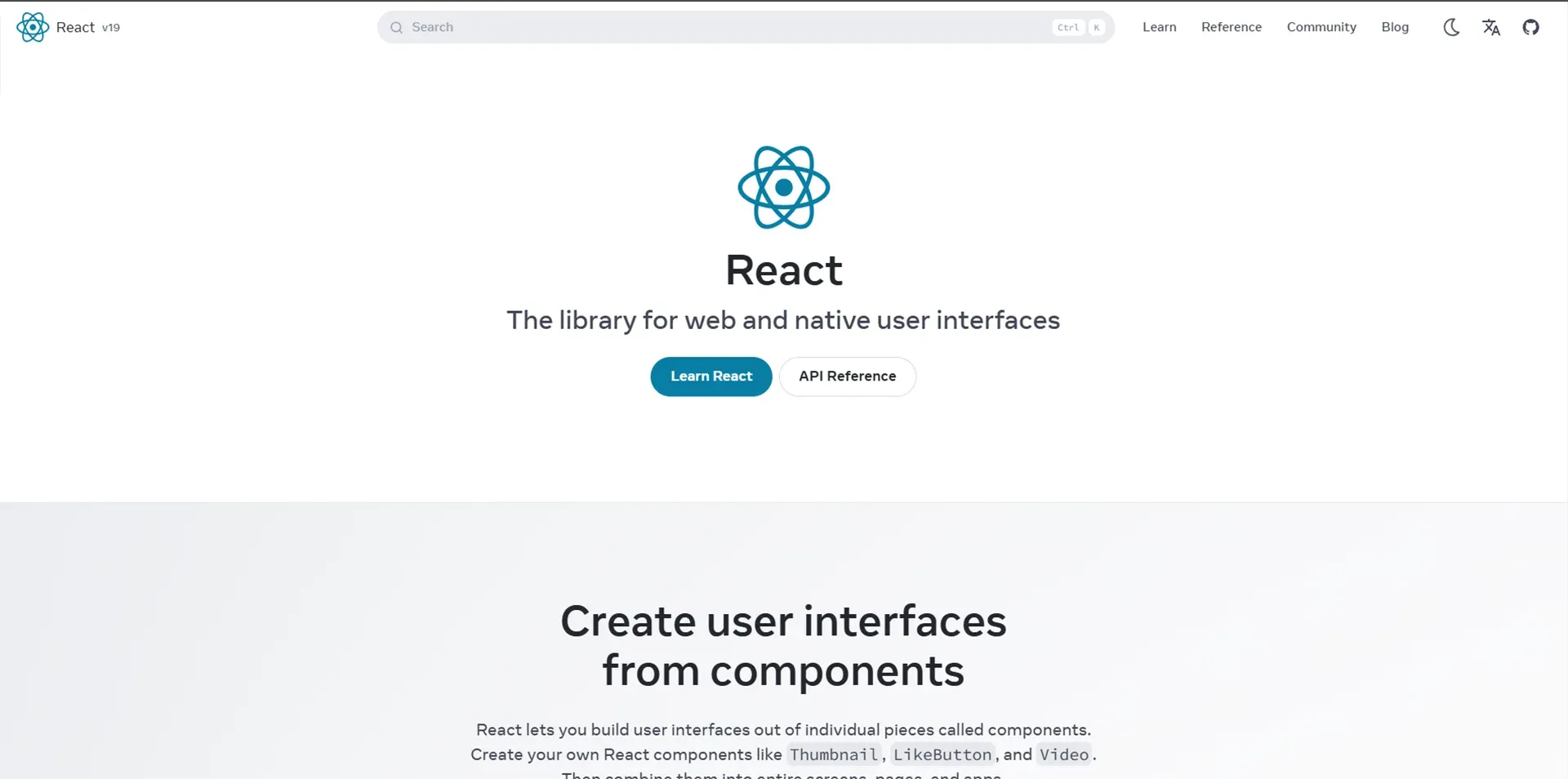
Task: Open the Learn nav link
Action: point(1159,27)
